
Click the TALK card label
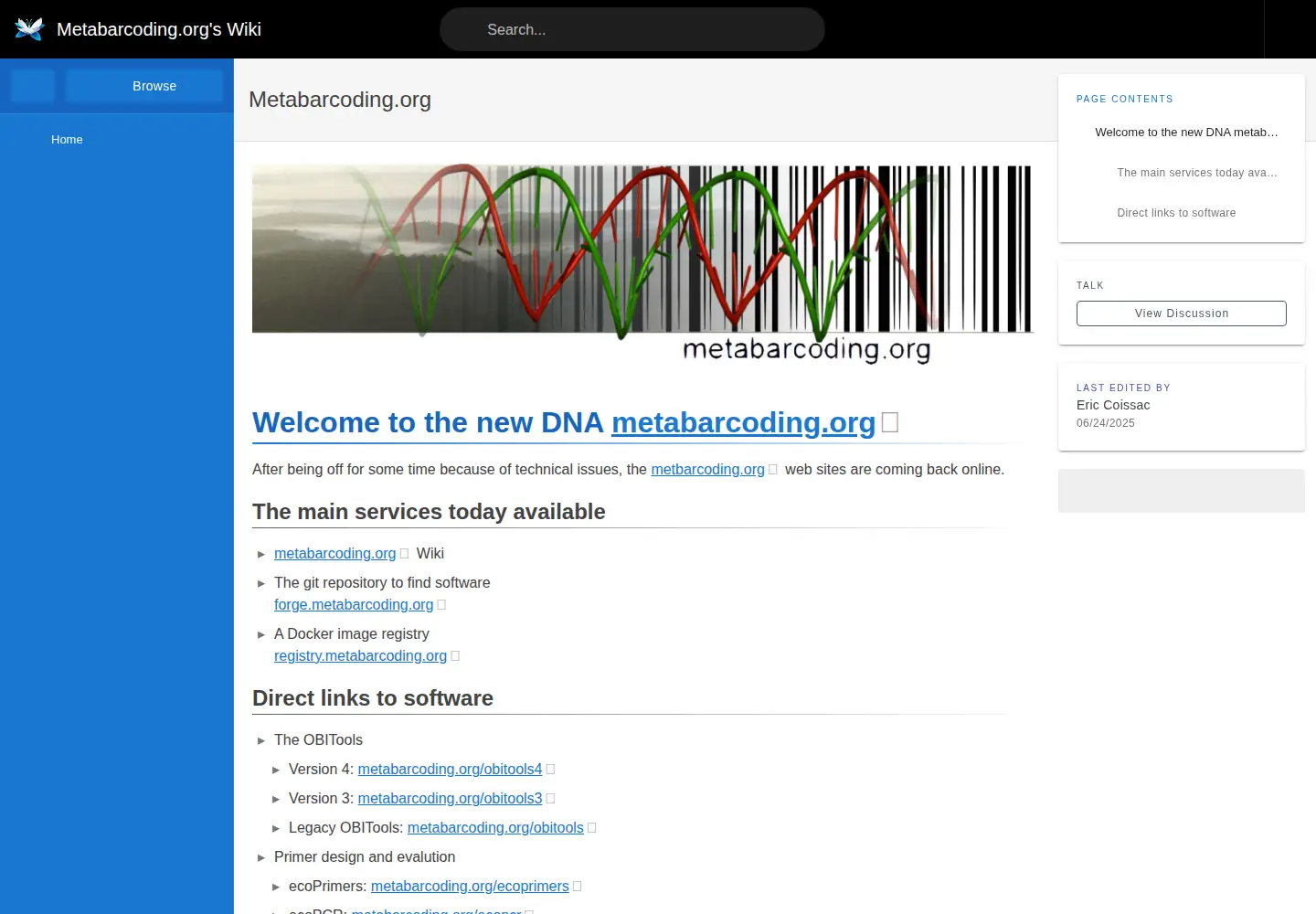1090,285
